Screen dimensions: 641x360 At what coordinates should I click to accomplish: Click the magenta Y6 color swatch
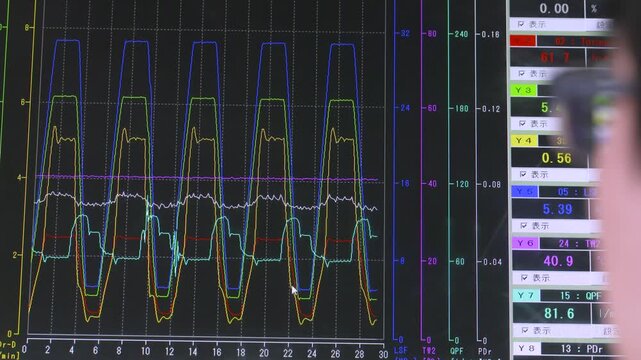(526, 243)
